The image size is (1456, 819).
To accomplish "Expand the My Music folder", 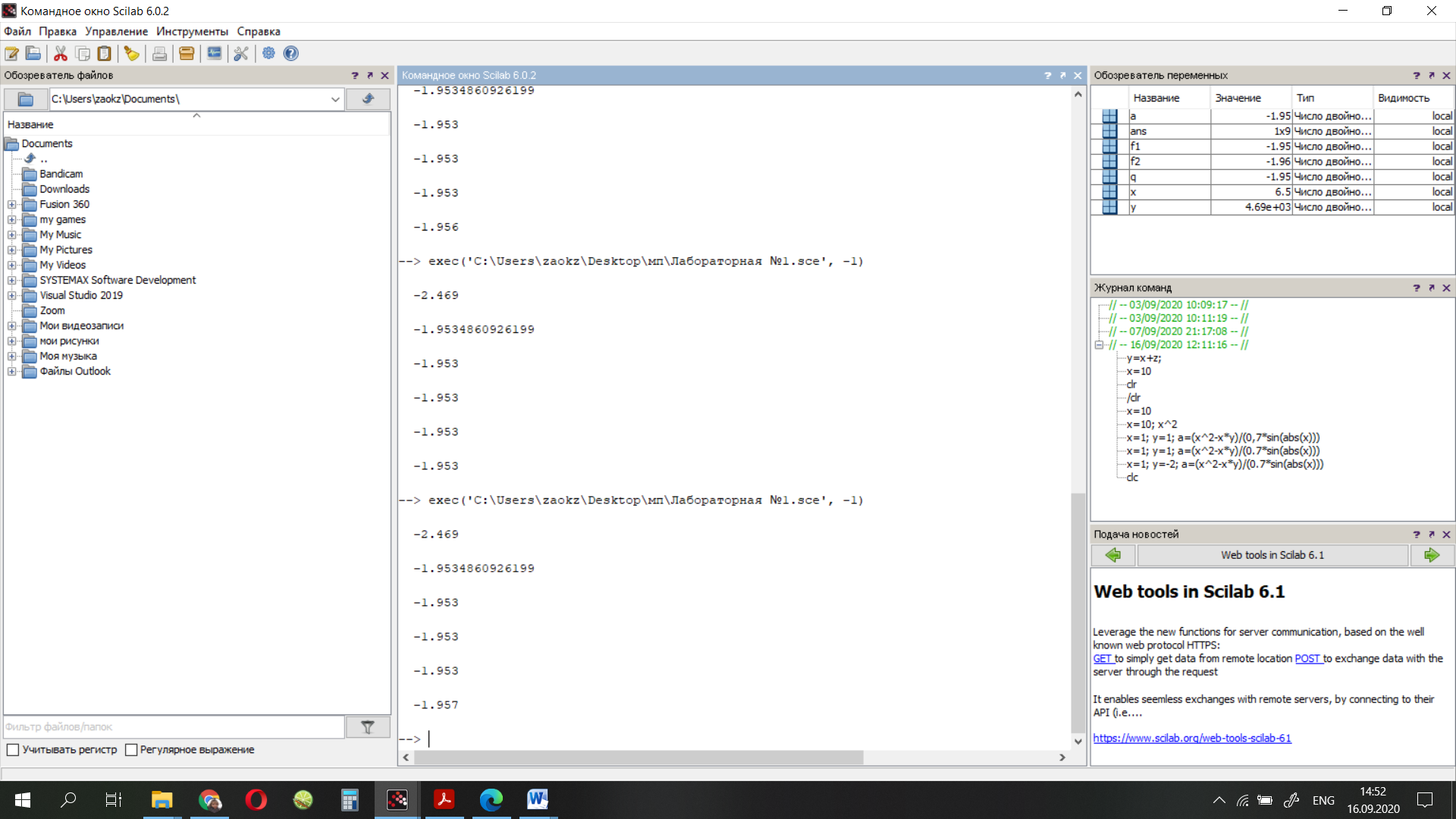I will (x=11, y=235).
